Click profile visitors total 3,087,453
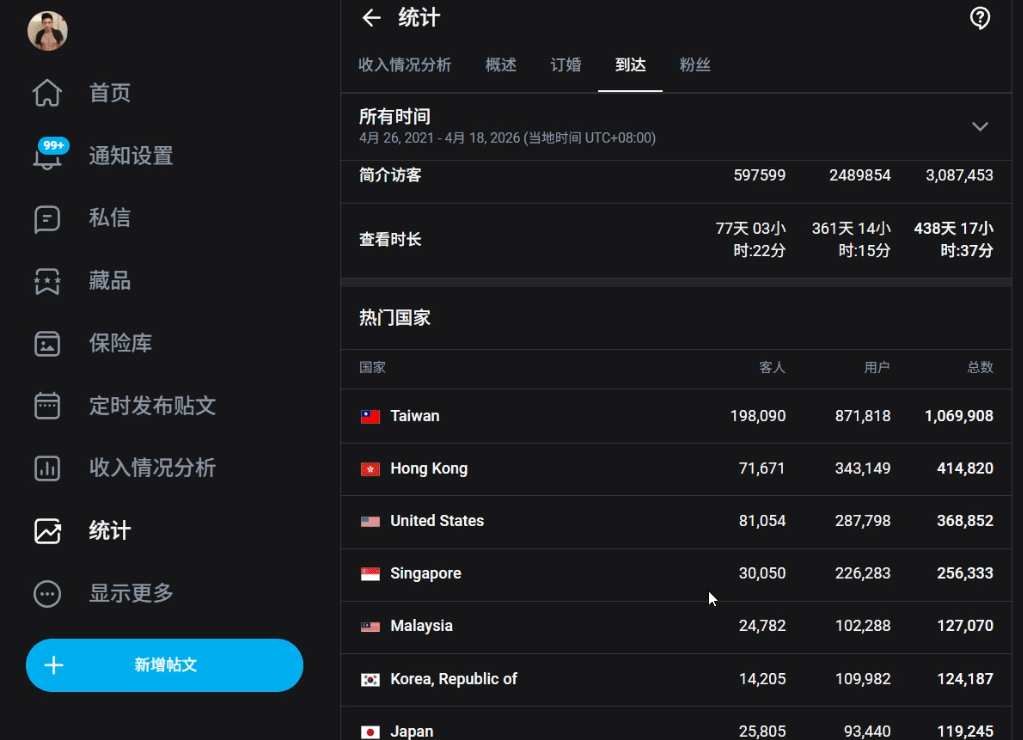The height and width of the screenshot is (740, 1023). click(x=959, y=175)
